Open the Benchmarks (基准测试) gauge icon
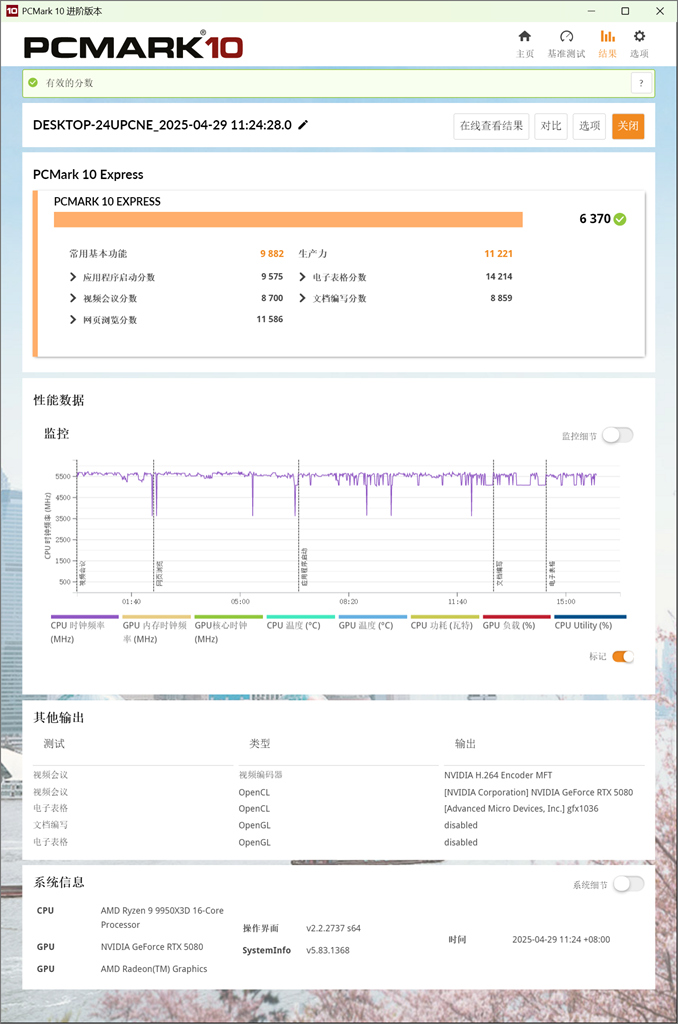The width and height of the screenshot is (678, 1024). pyautogui.click(x=566, y=37)
